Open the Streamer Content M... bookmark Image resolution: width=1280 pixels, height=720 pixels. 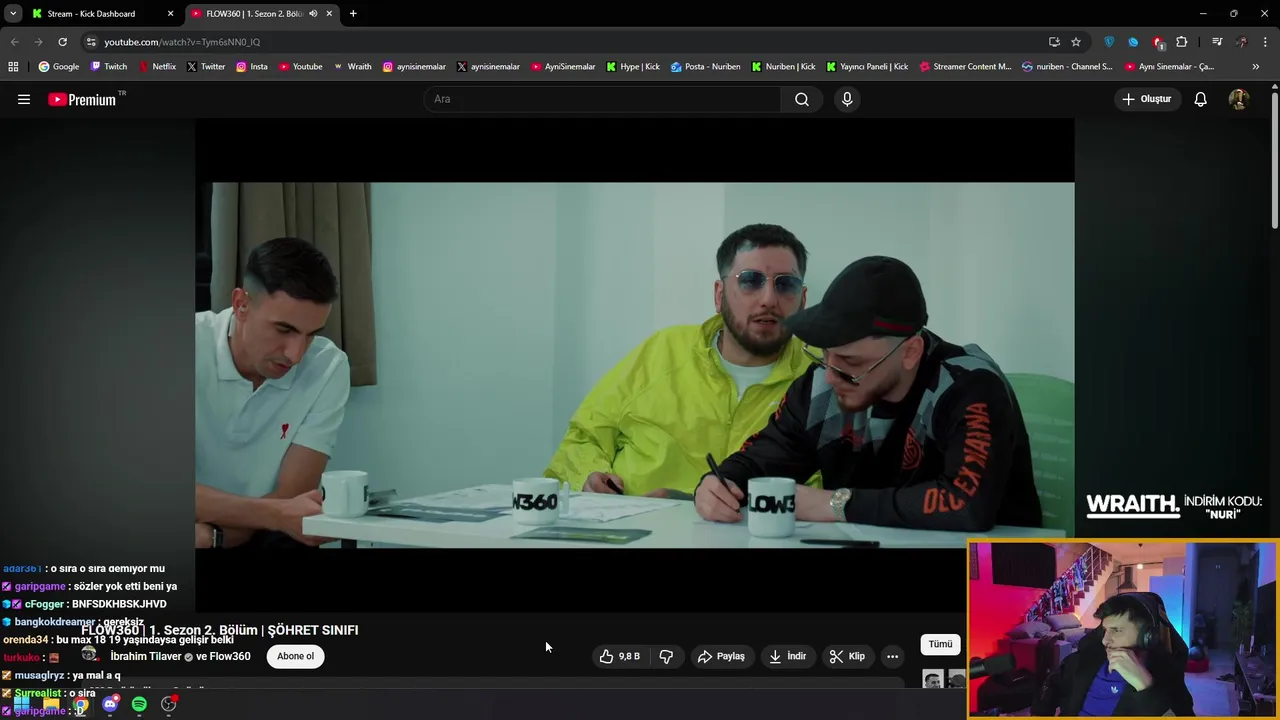click(965, 67)
